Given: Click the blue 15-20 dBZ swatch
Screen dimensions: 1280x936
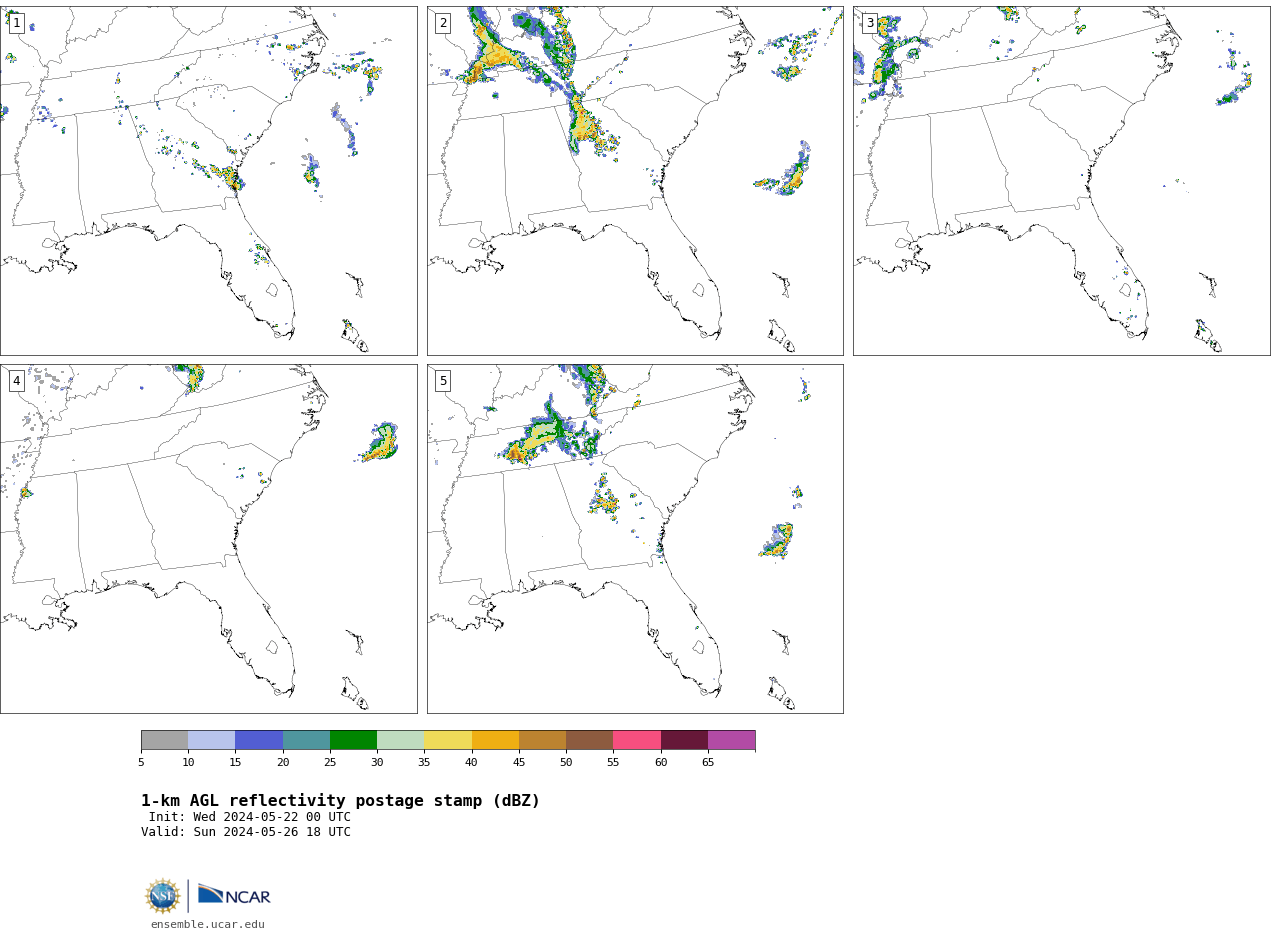Looking at the screenshot, I should click(259, 740).
